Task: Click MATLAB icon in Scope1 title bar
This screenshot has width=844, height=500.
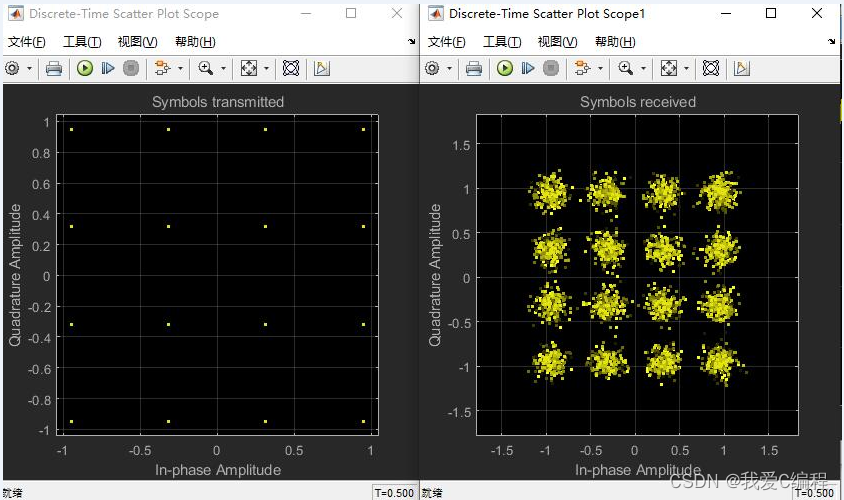Action: pyautogui.click(x=435, y=13)
